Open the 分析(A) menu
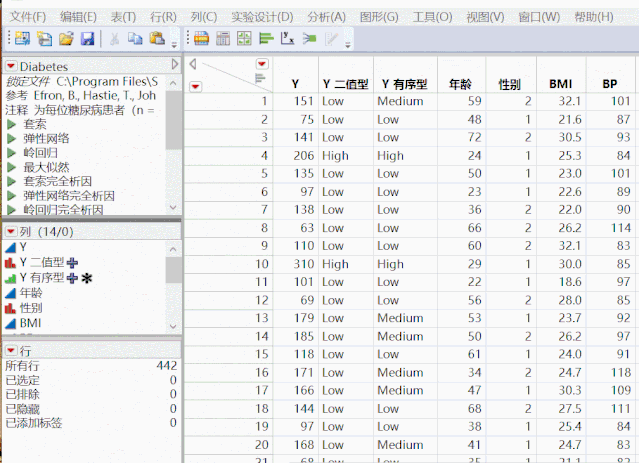This screenshot has width=639, height=463. click(326, 17)
